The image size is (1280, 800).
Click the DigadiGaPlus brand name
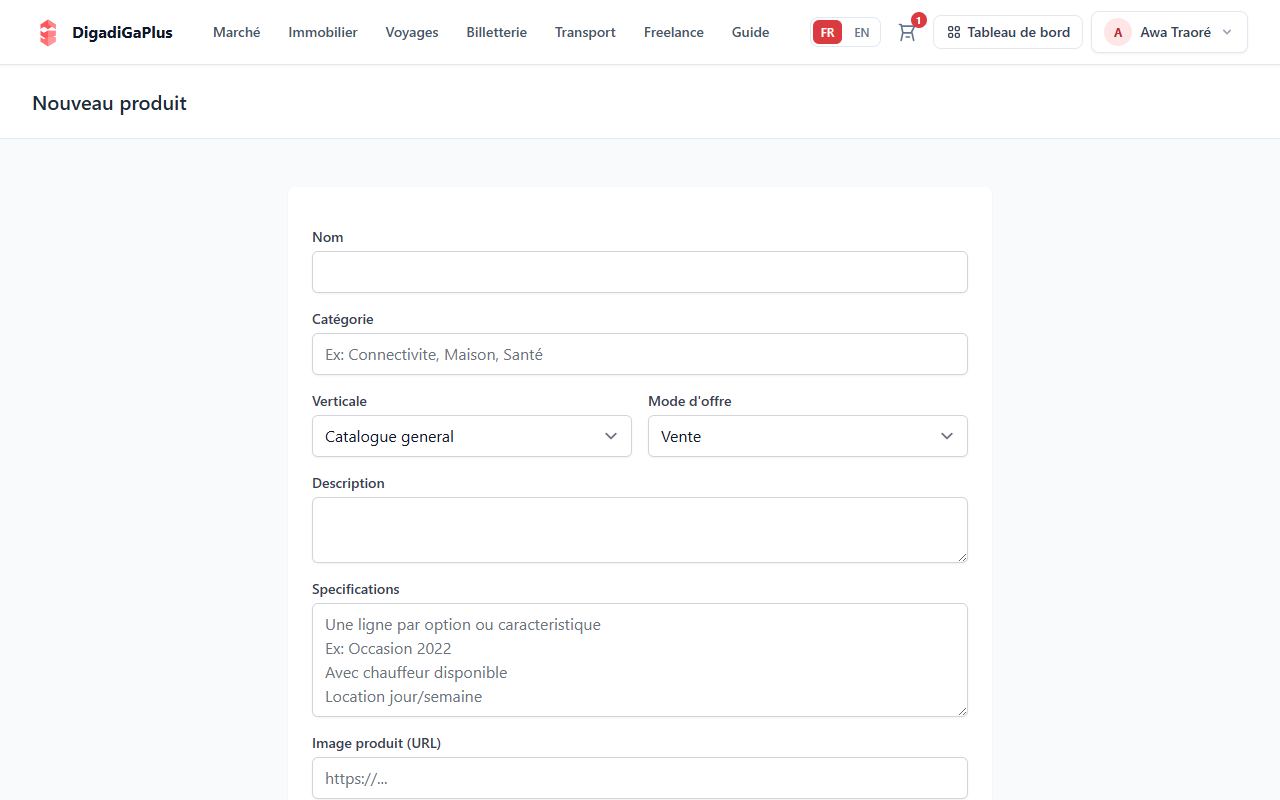pos(122,32)
